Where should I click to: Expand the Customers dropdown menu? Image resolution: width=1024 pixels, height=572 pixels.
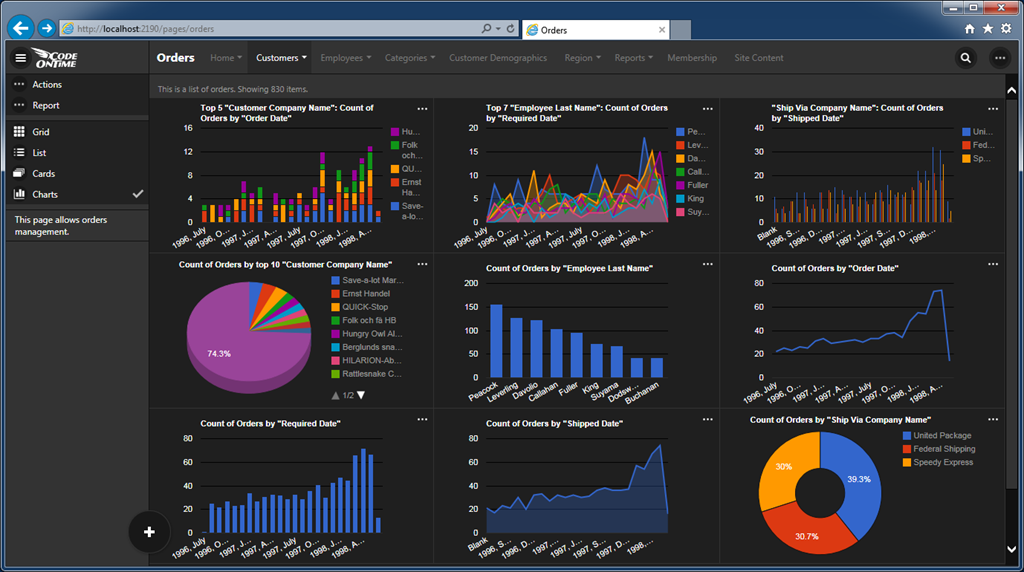(x=281, y=58)
